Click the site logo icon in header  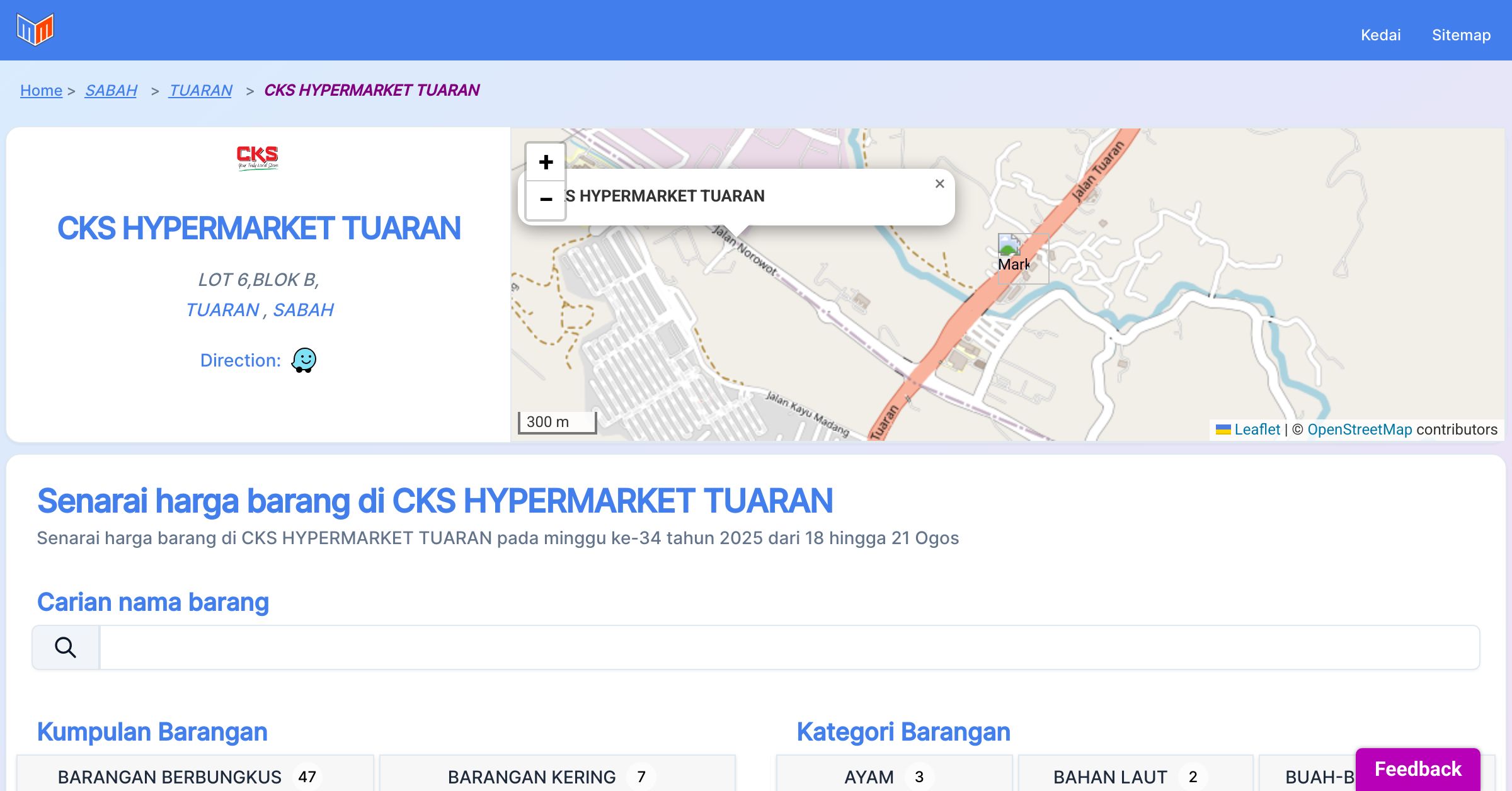(x=35, y=30)
